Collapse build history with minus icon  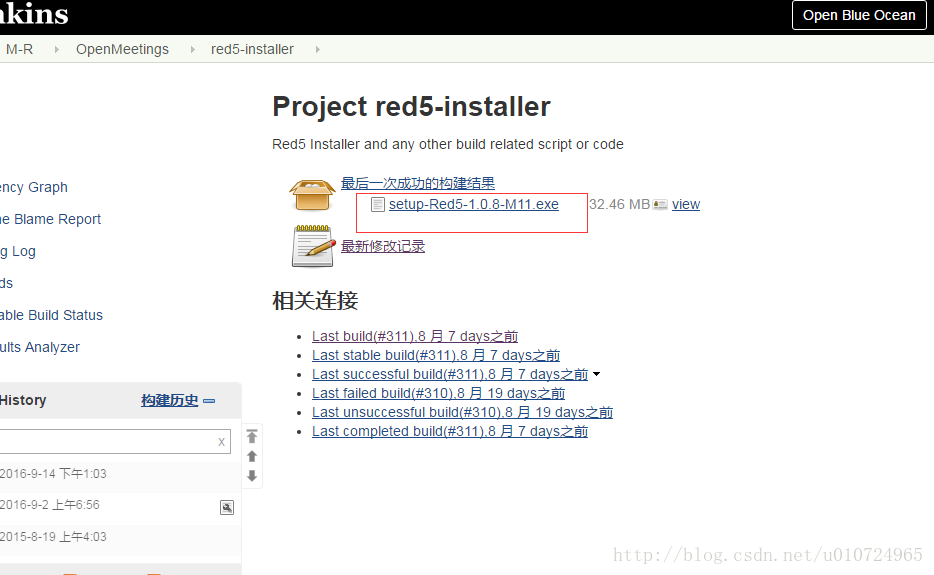coord(209,401)
